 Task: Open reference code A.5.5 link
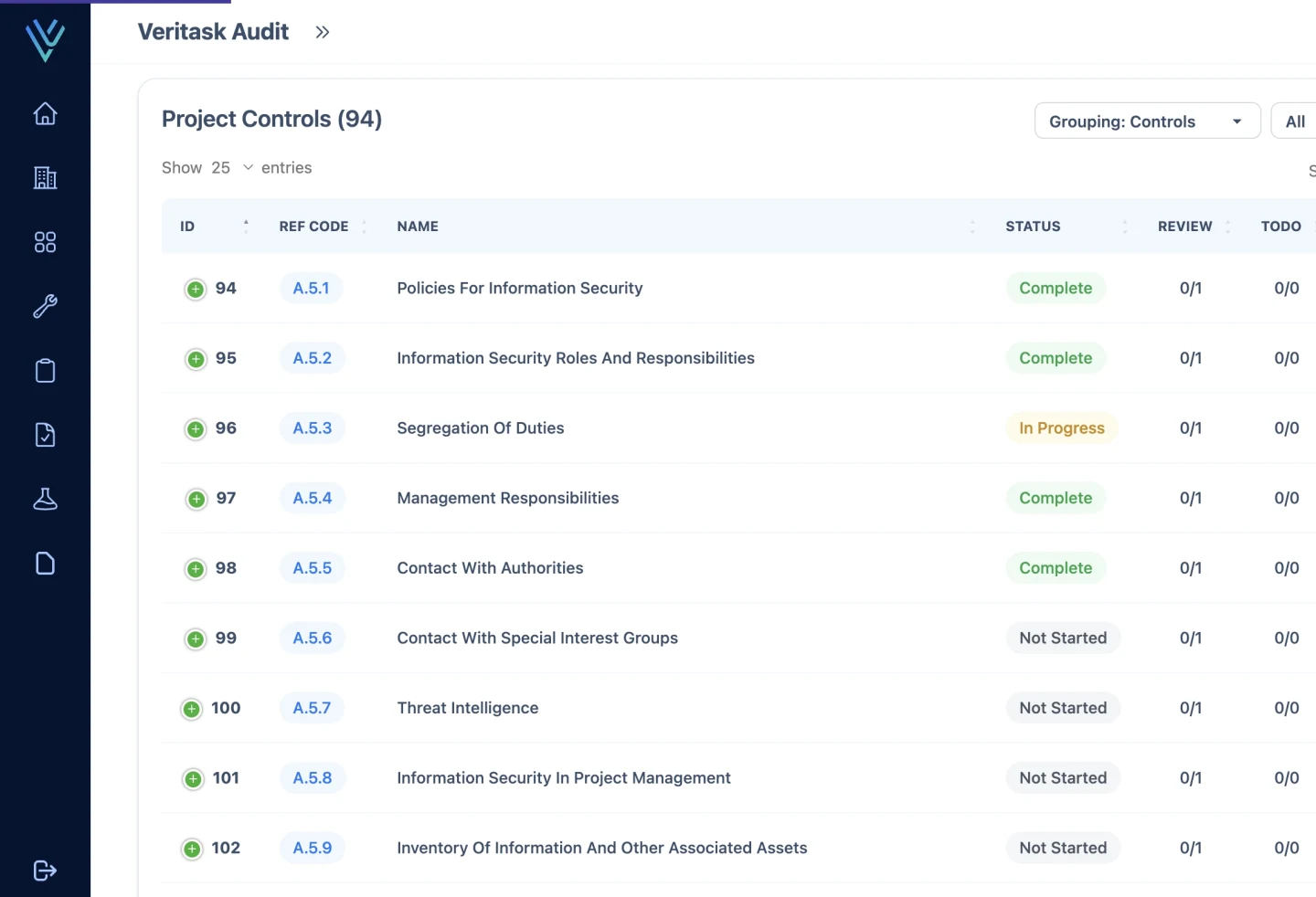click(313, 568)
